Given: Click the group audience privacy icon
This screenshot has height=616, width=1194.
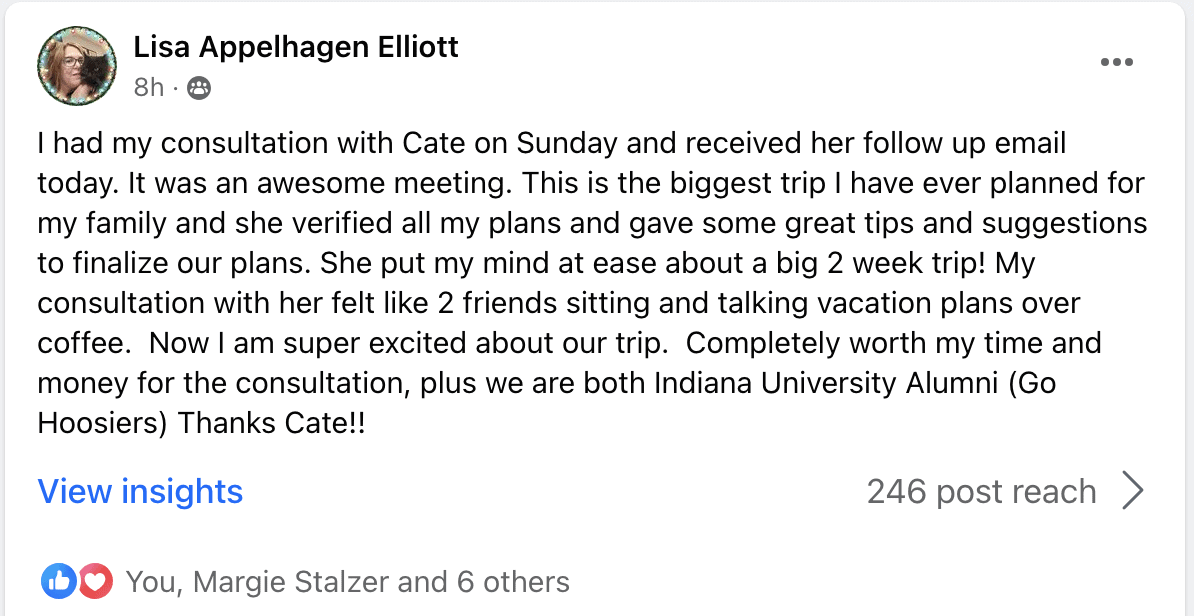Looking at the screenshot, I should (x=199, y=88).
